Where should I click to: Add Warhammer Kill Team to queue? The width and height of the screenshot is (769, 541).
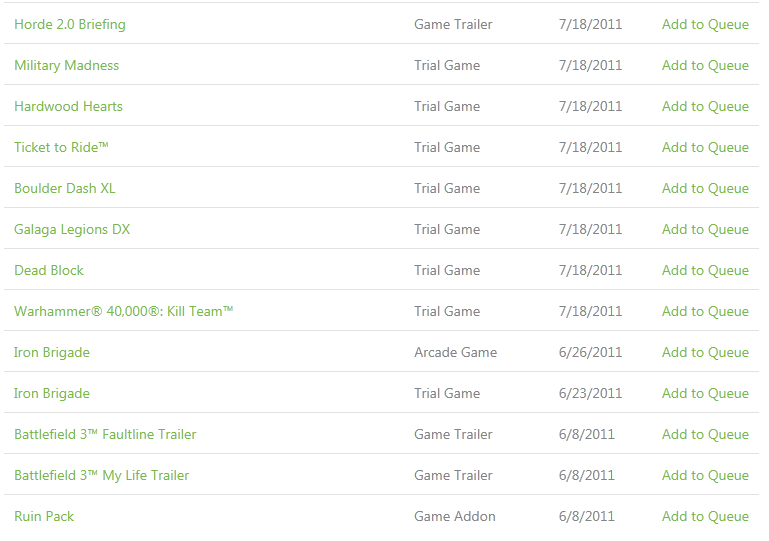tap(705, 311)
